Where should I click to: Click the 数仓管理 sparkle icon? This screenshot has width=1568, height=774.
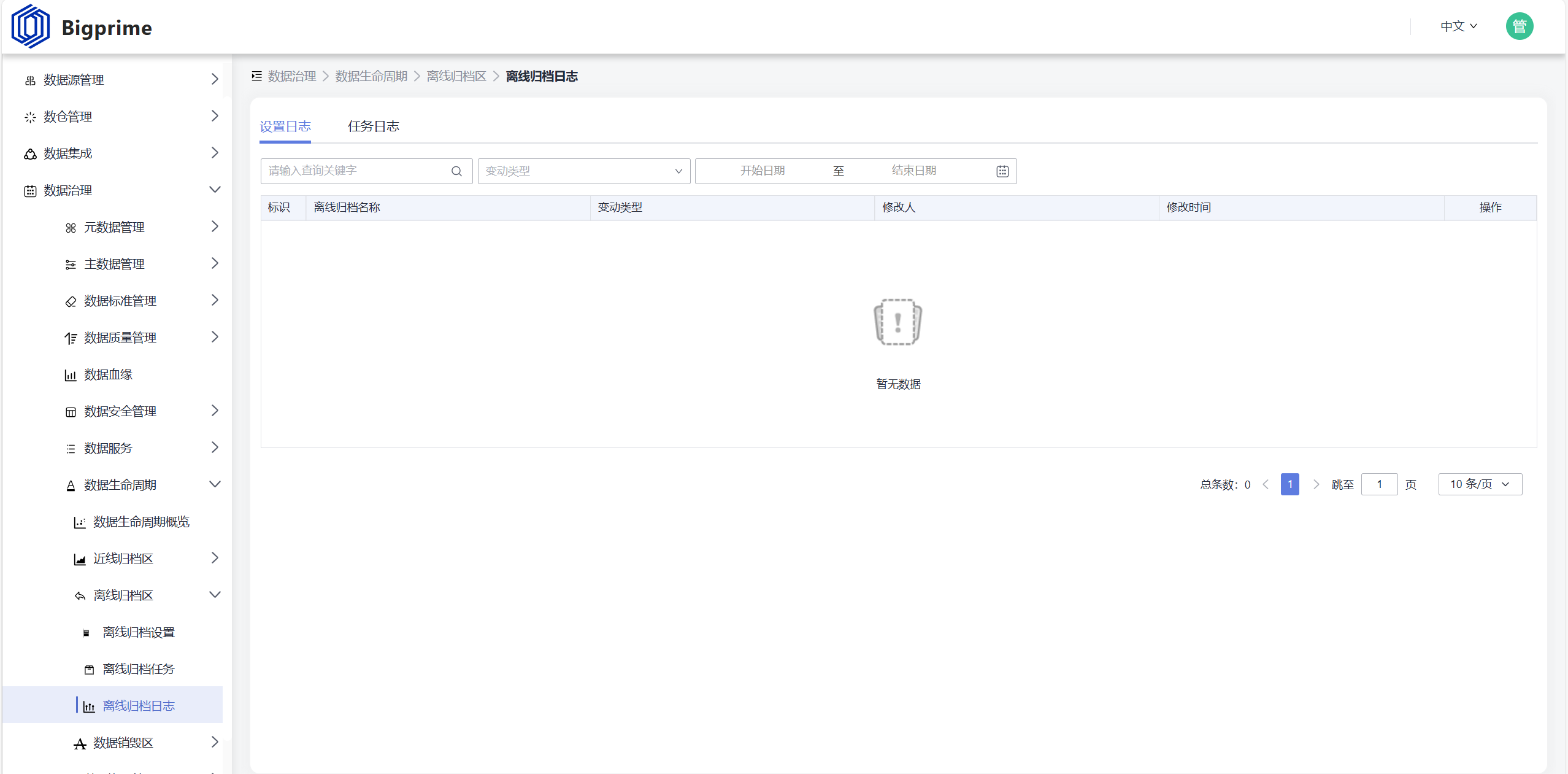click(30, 117)
